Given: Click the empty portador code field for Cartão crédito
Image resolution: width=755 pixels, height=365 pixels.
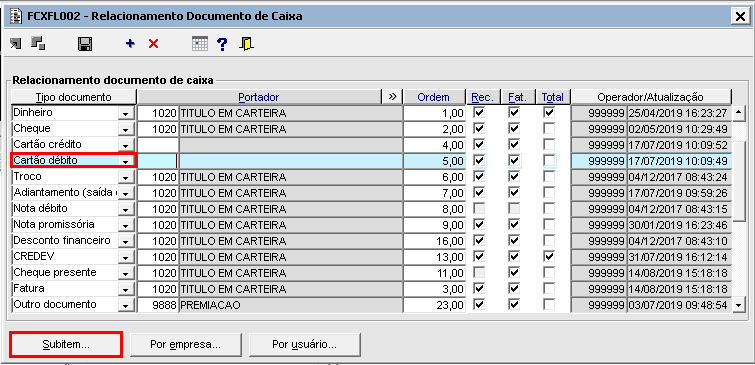Looking at the screenshot, I should [x=158, y=144].
